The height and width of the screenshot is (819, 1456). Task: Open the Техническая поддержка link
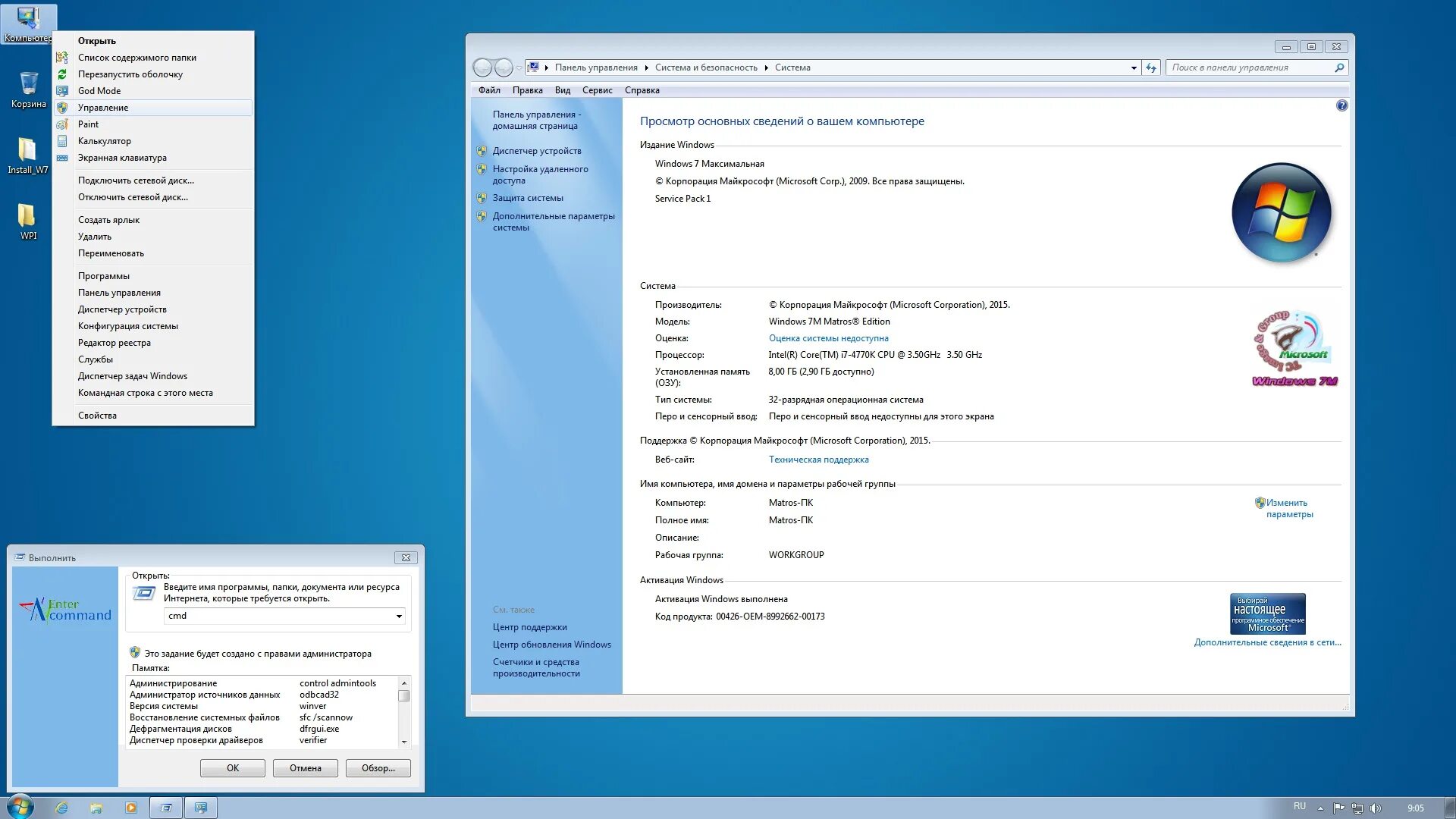click(818, 460)
